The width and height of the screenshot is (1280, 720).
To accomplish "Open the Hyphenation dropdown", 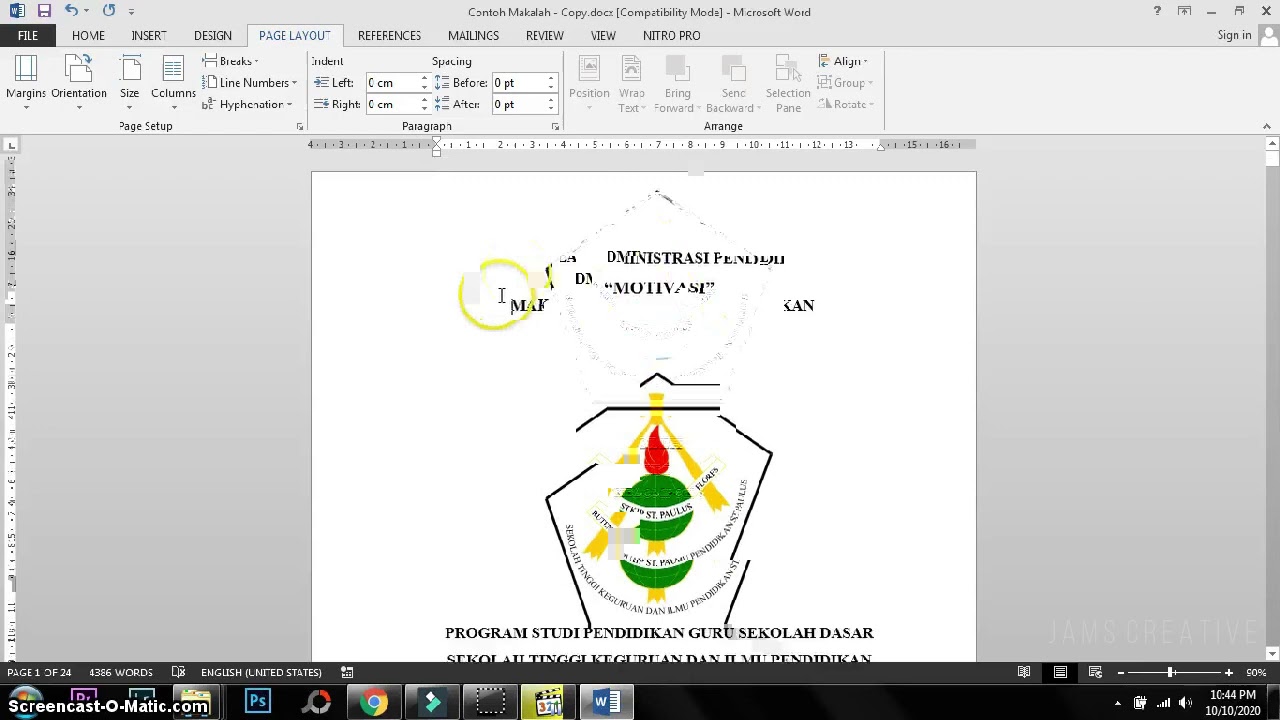I will tap(247, 104).
